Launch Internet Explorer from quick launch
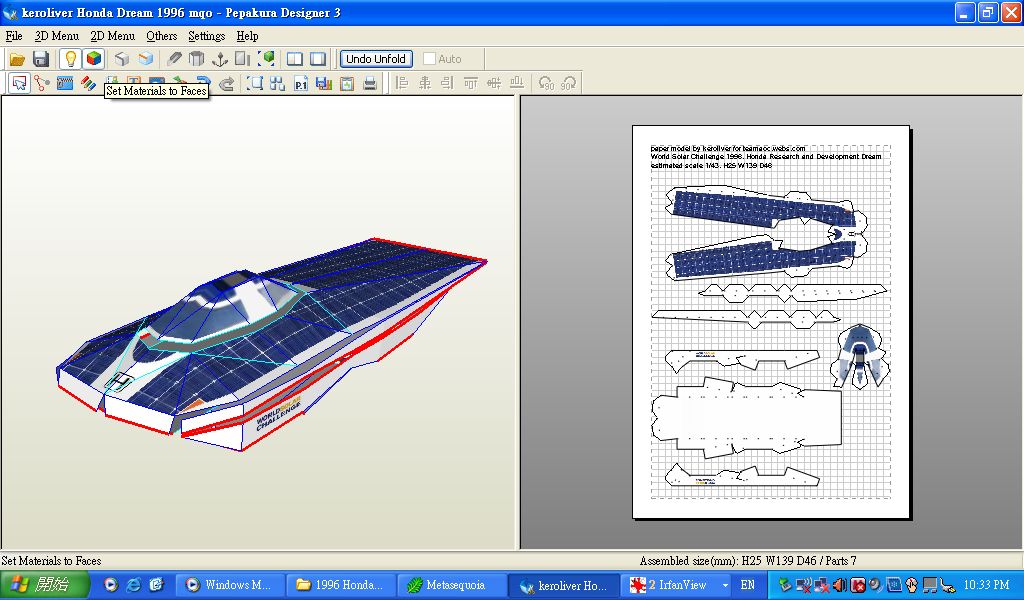 pos(133,585)
